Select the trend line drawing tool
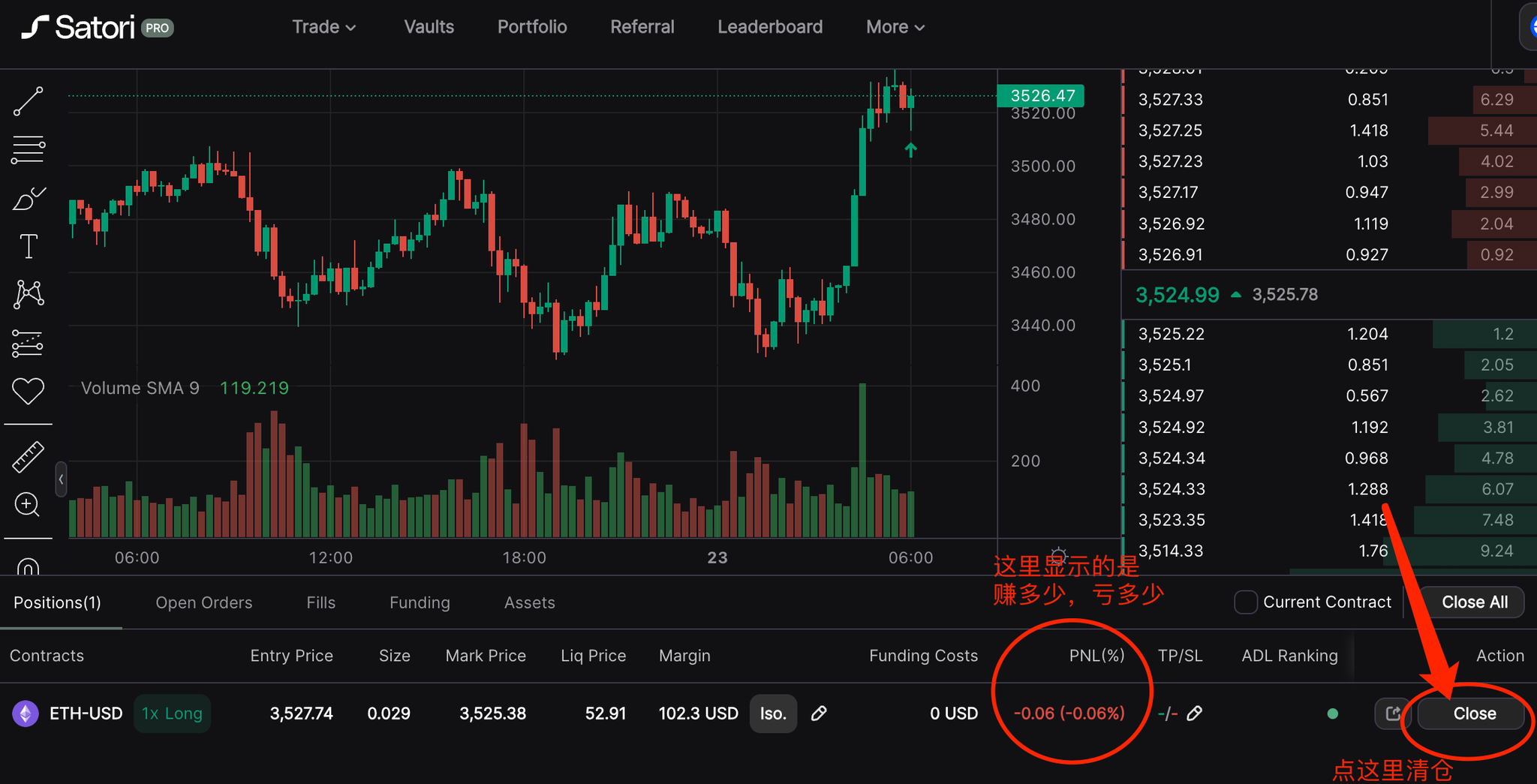The image size is (1537, 784). click(29, 101)
